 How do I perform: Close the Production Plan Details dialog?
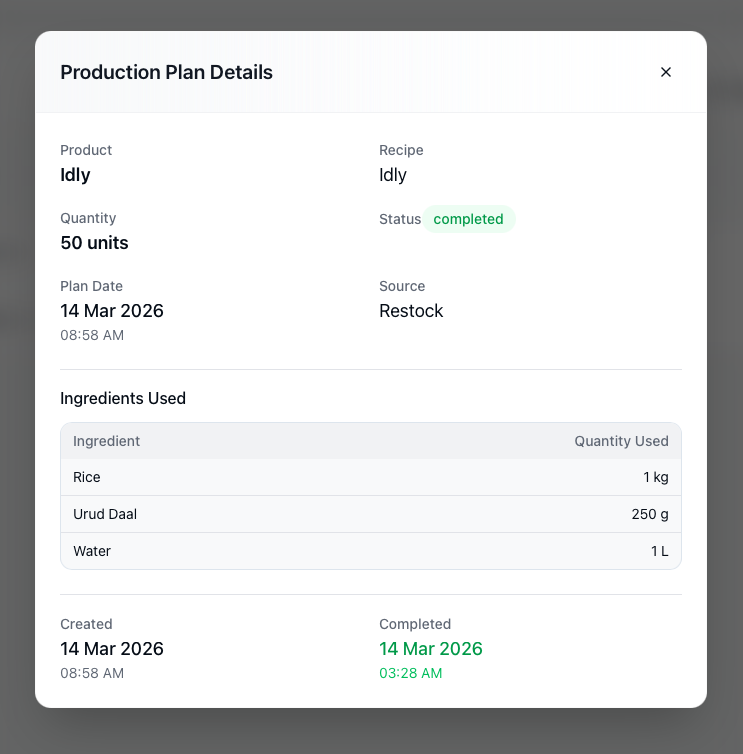[x=666, y=72]
